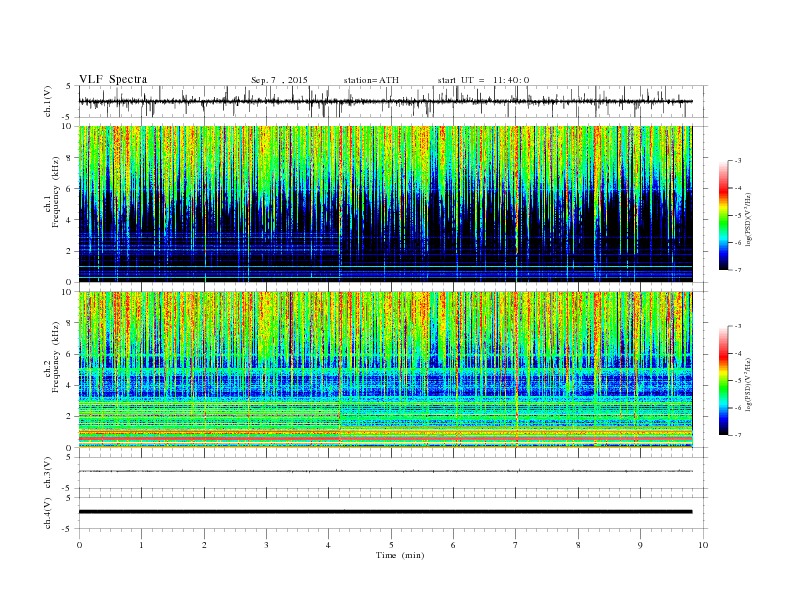Click the '-3' label on upper colorbar

click(737, 161)
